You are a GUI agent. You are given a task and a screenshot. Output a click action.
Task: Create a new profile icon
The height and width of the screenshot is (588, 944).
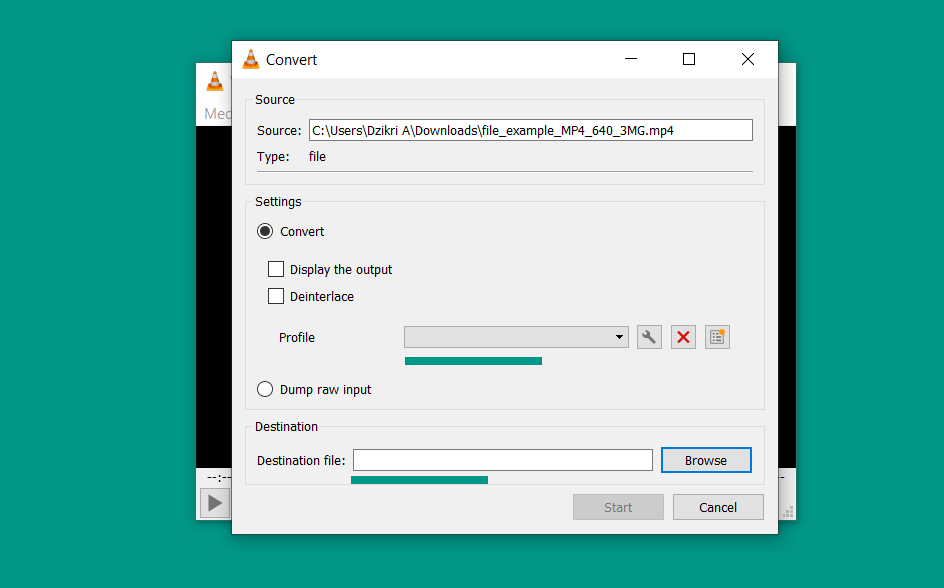coord(717,337)
